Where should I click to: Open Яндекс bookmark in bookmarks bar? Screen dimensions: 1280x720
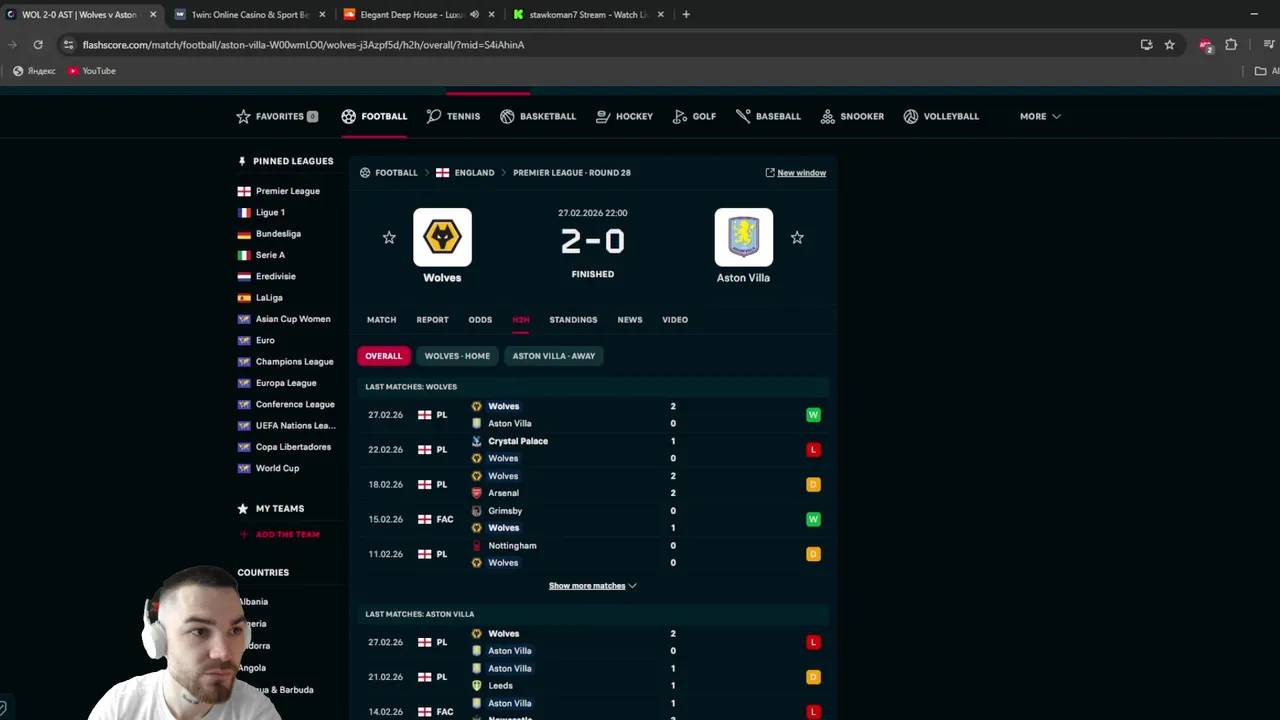click(34, 71)
